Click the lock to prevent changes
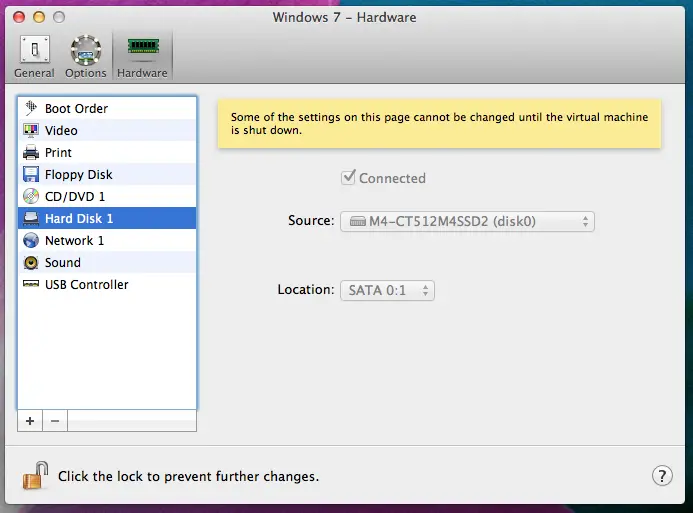693x513 pixels. pos(35,475)
